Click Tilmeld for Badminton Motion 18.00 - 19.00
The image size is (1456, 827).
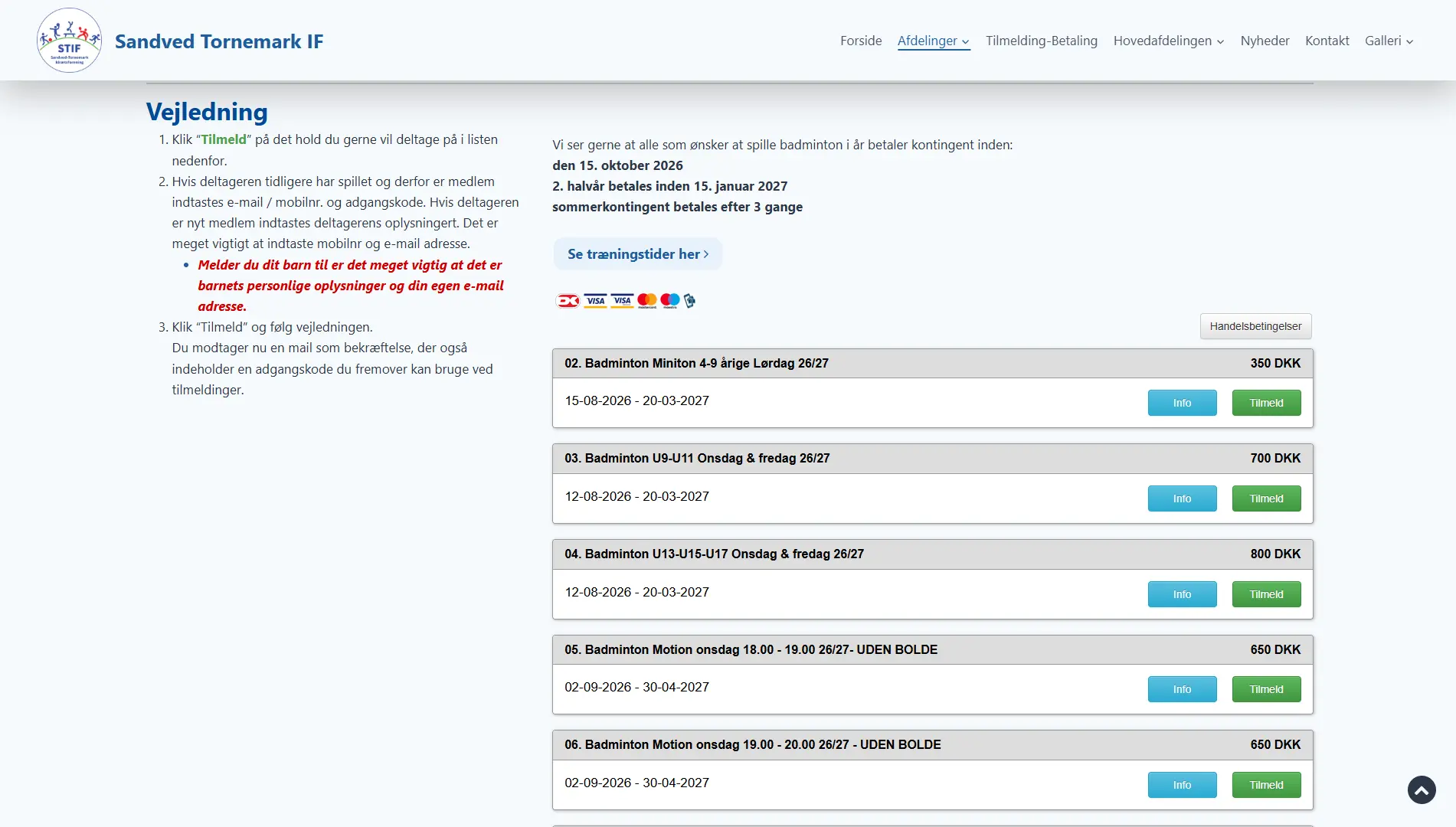pos(1266,689)
